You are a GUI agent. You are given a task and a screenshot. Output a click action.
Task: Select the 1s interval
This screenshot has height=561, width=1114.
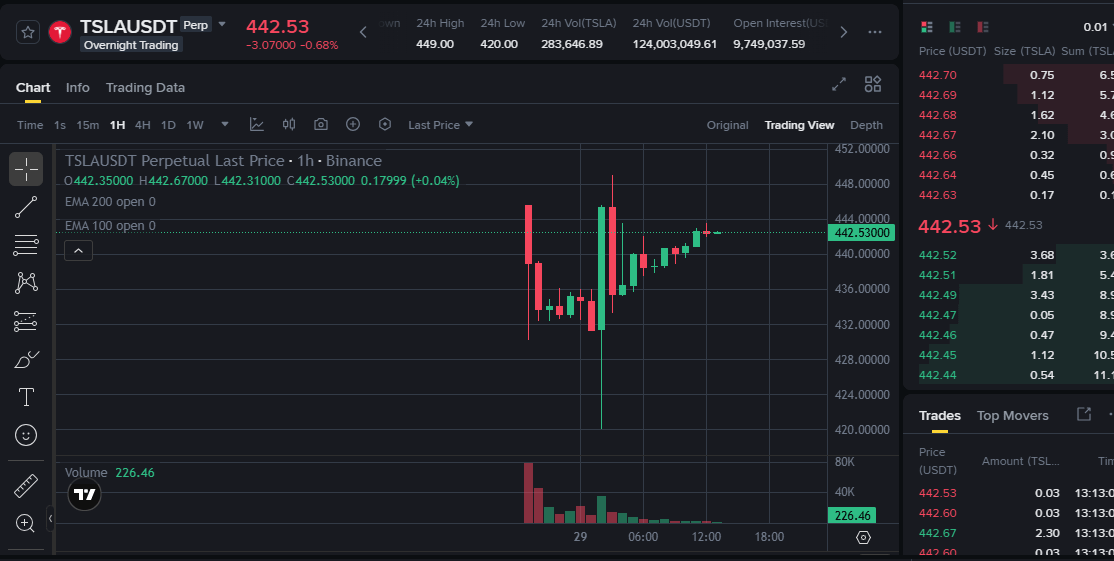click(60, 125)
